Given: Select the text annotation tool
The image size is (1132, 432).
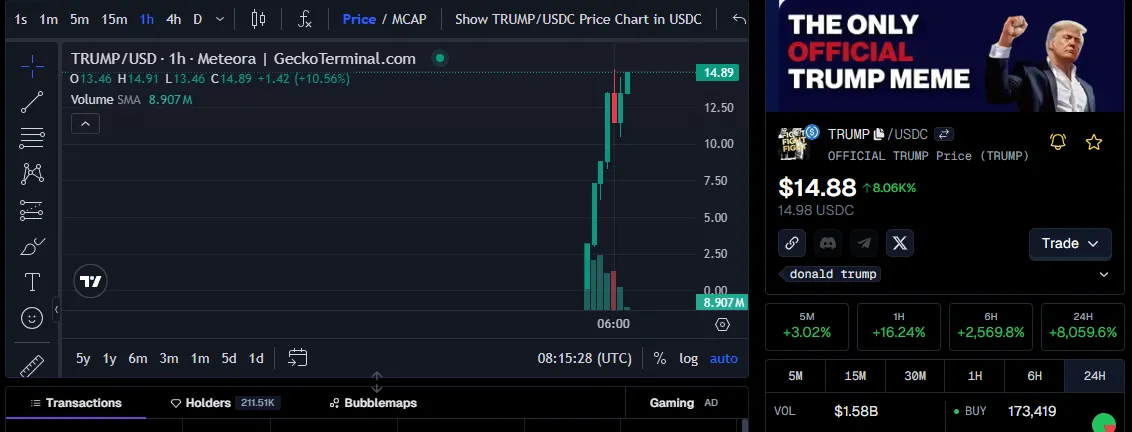Looking at the screenshot, I should coord(32,282).
